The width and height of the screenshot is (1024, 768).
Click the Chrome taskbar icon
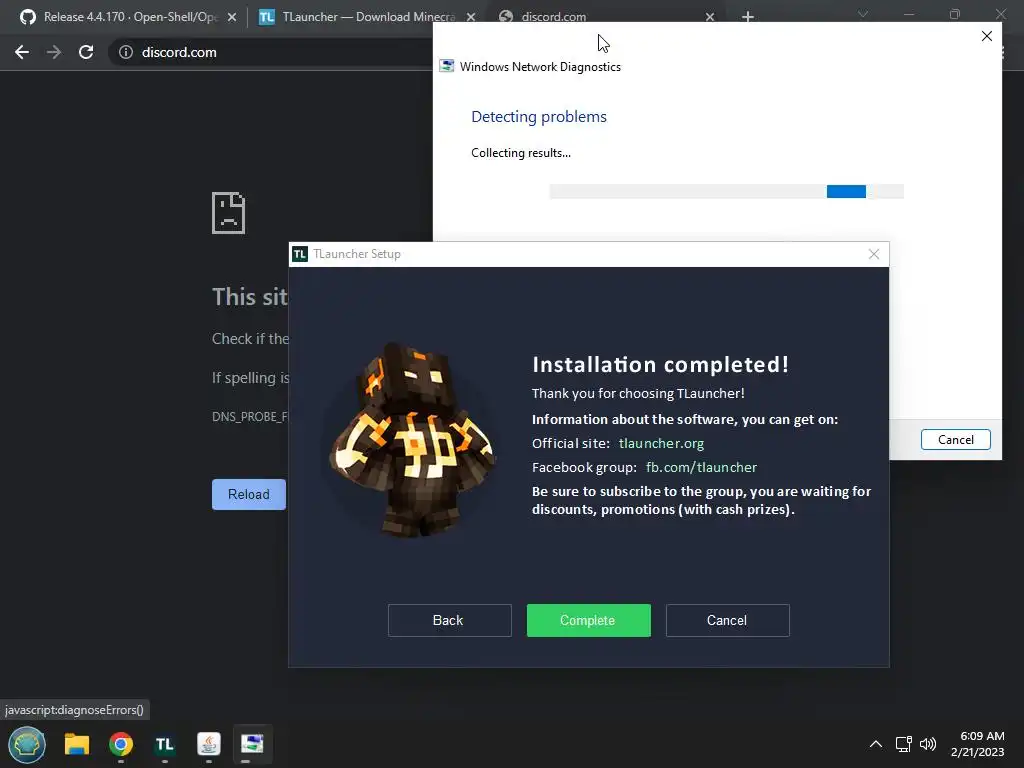(121, 744)
